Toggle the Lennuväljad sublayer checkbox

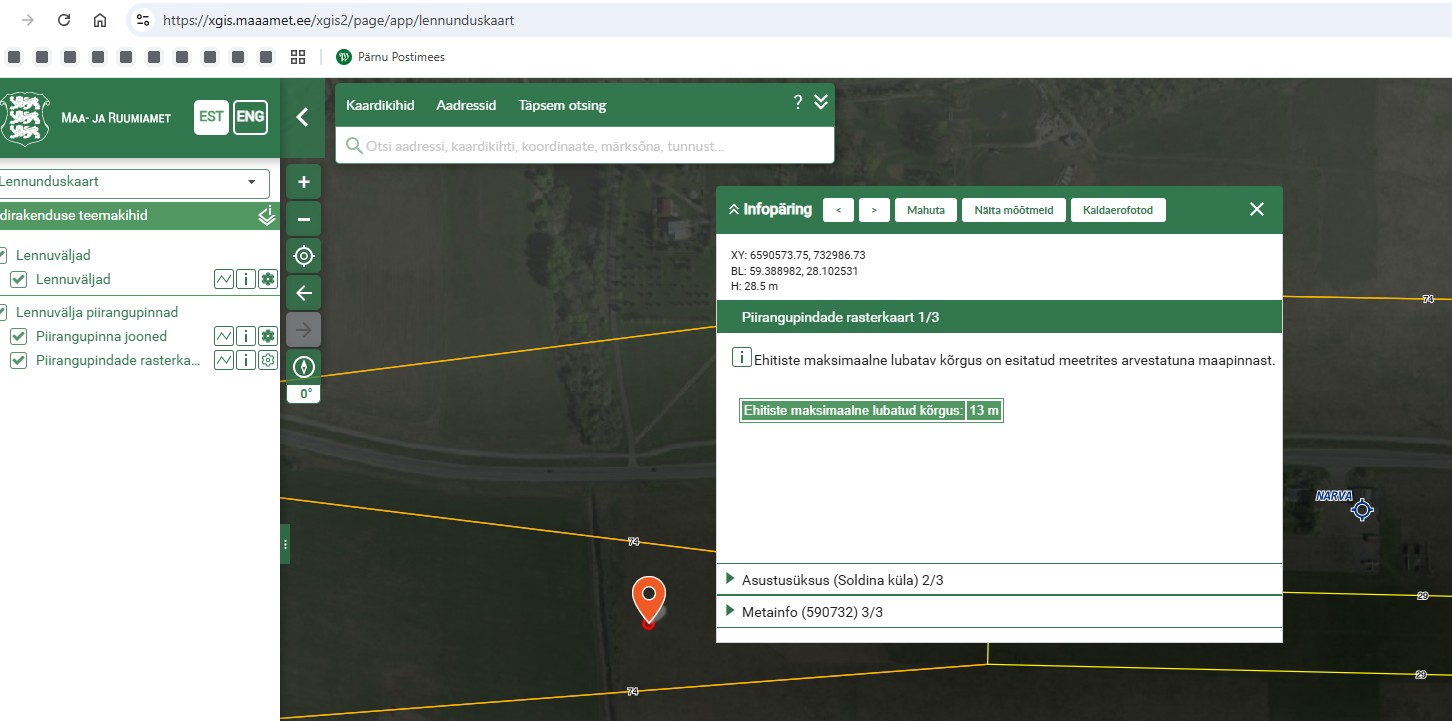pos(18,279)
